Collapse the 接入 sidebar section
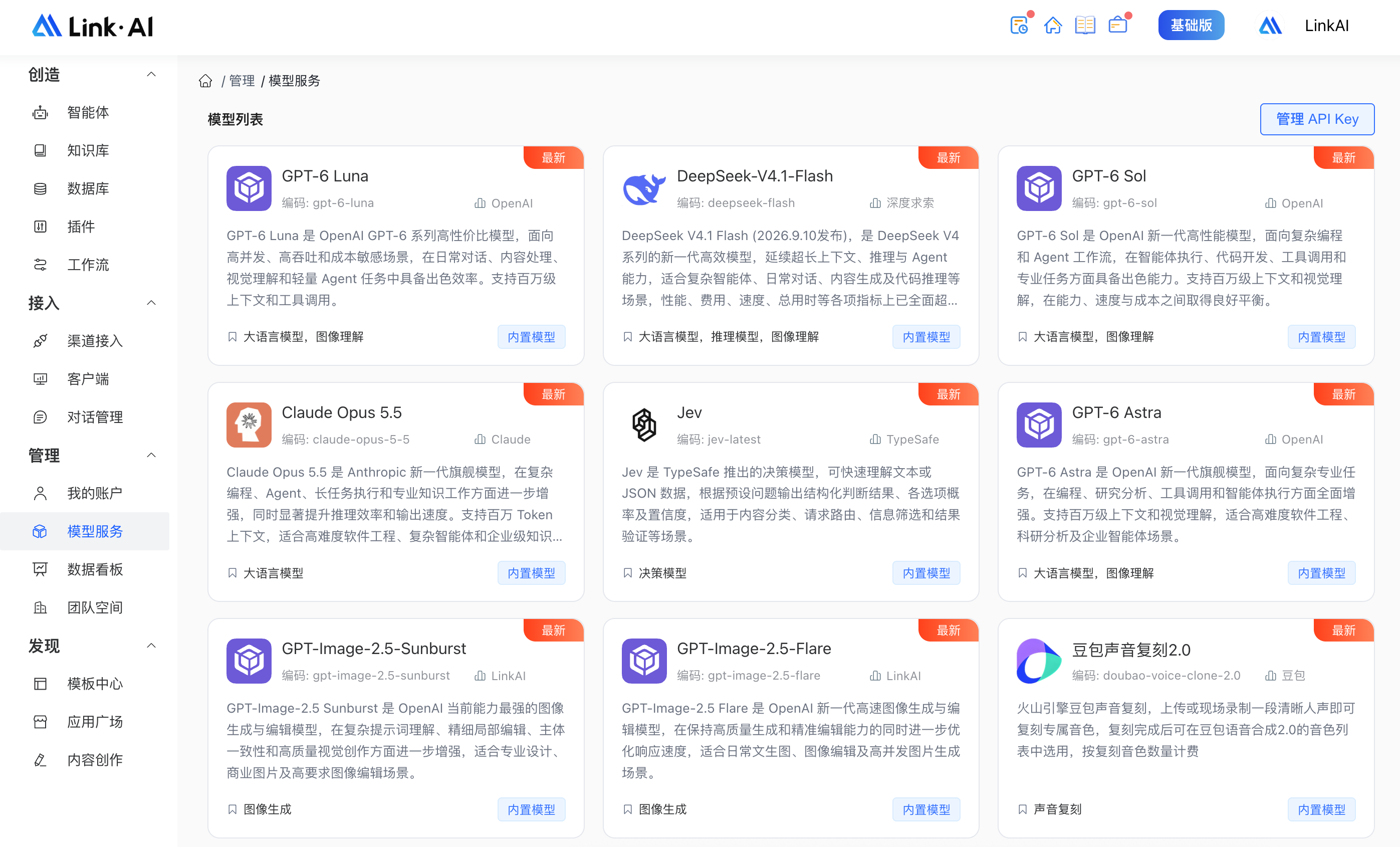This screenshot has width=1400, height=847. point(151,302)
